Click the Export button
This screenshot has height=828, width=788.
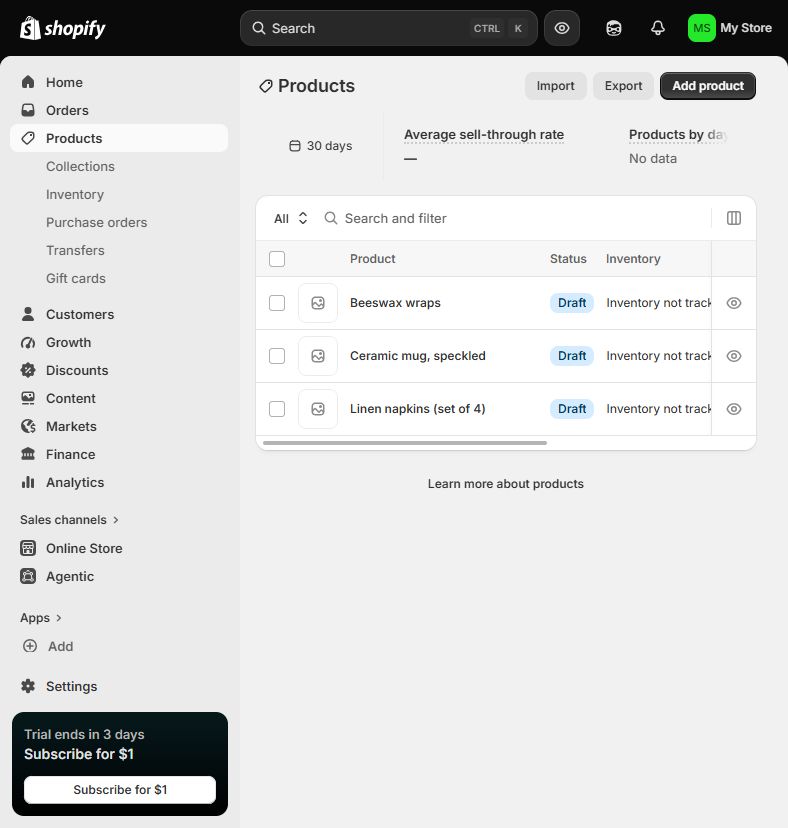tap(623, 86)
